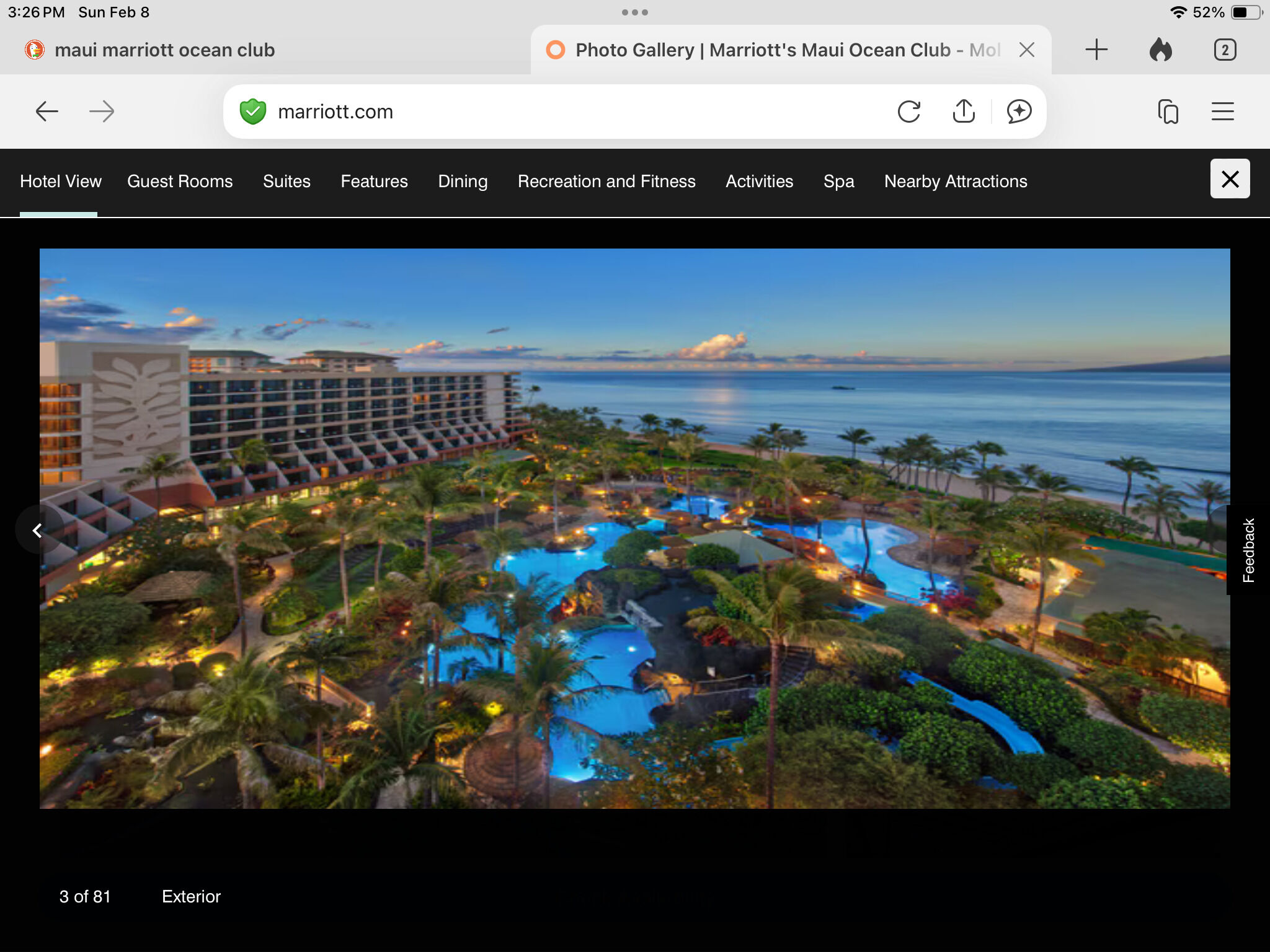Reload the marriott.com page
Image resolution: width=1270 pixels, height=952 pixels.
[x=909, y=112]
